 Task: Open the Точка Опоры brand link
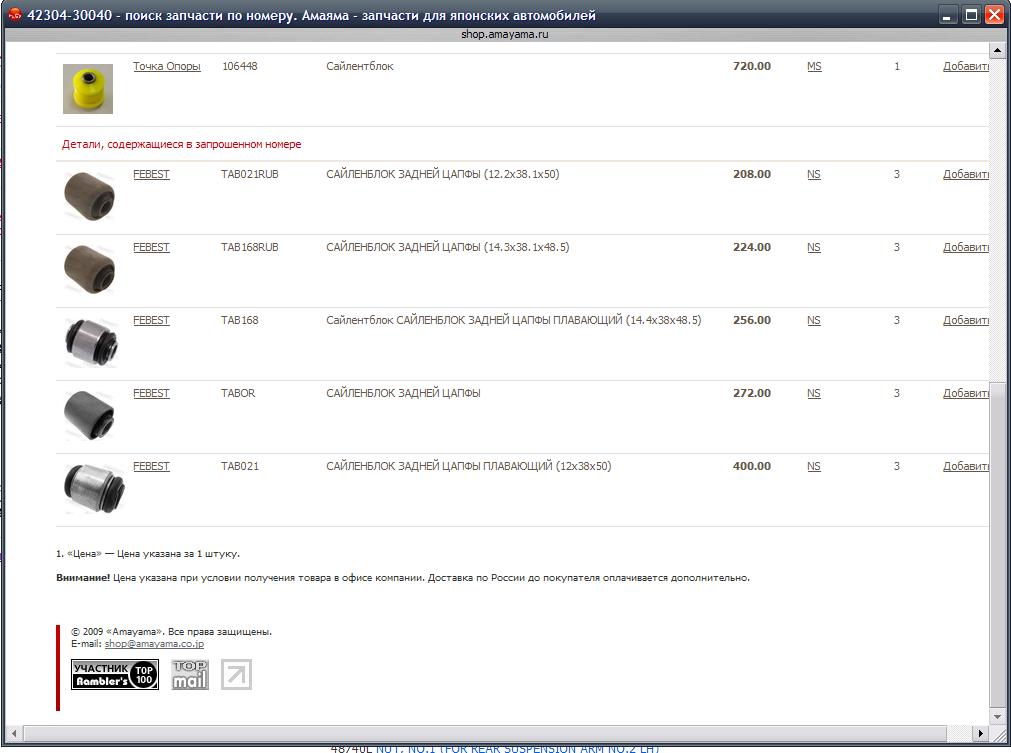click(x=167, y=67)
